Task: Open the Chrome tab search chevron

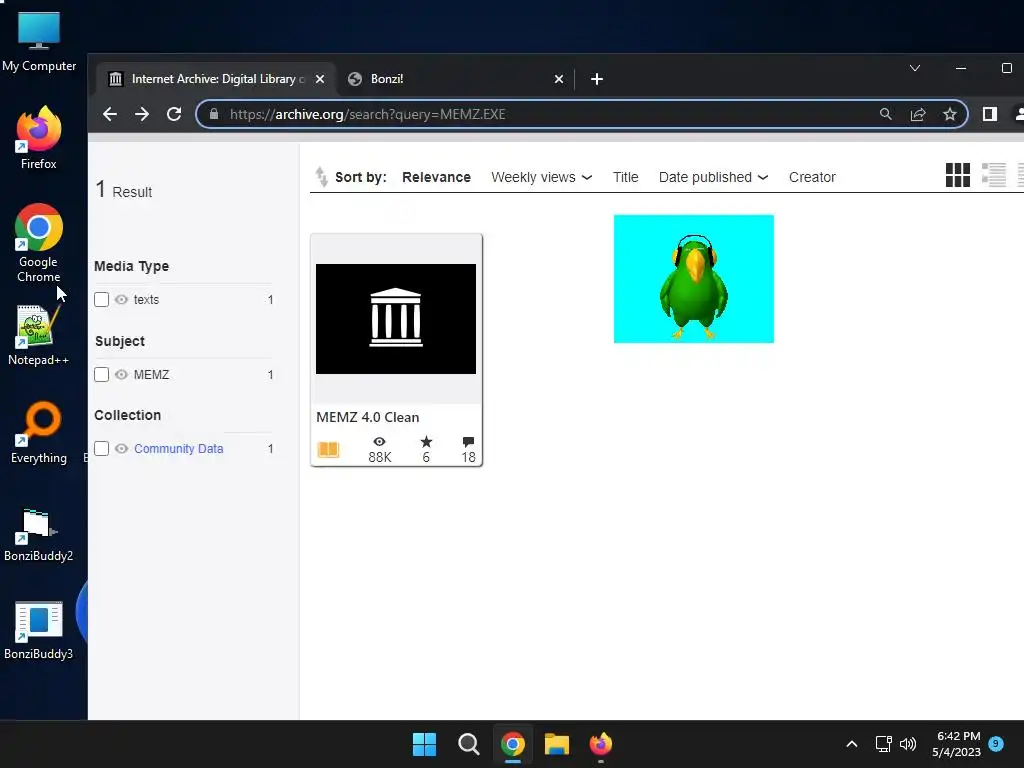Action: (915, 68)
